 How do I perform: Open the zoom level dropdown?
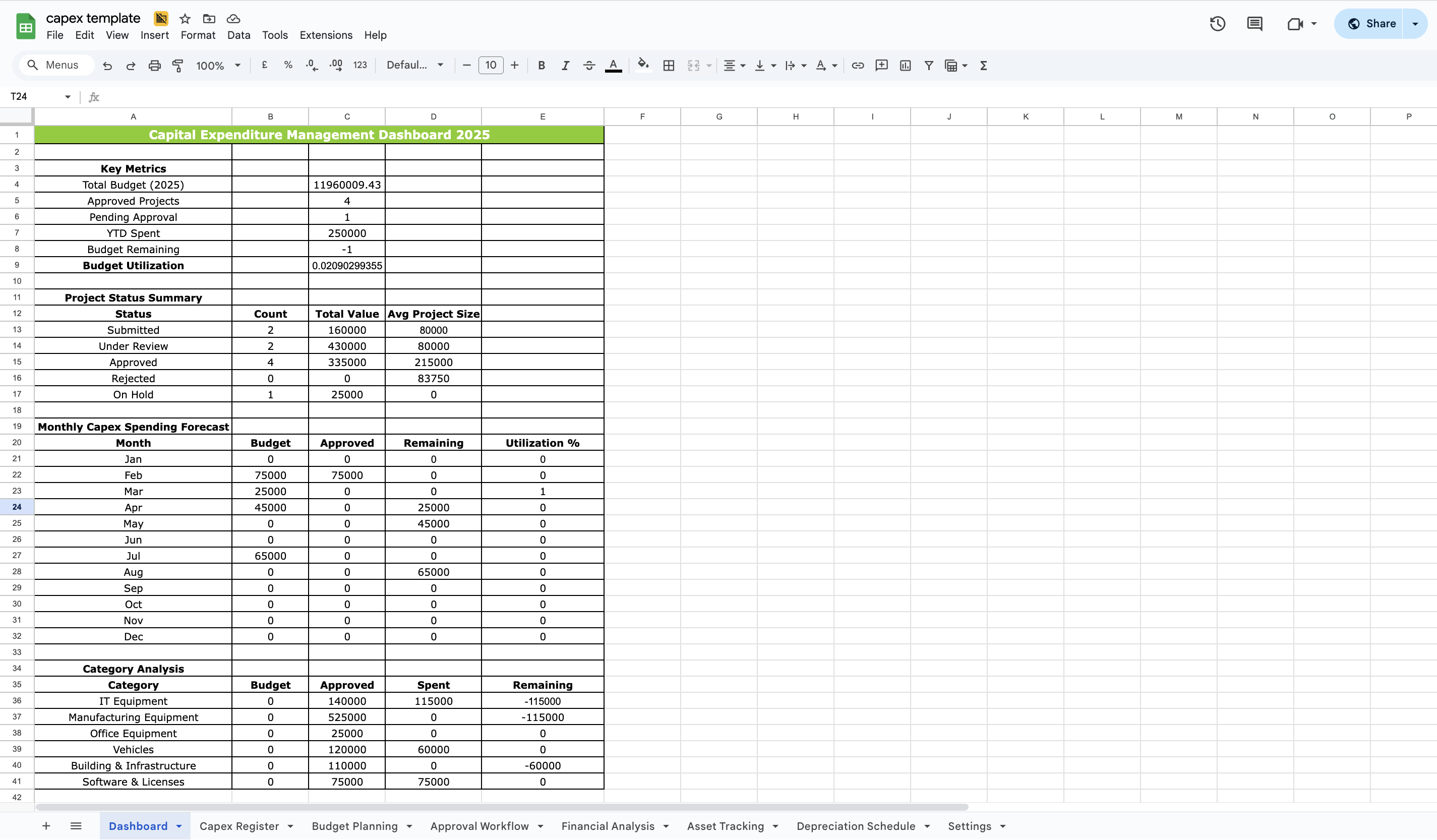coord(218,65)
